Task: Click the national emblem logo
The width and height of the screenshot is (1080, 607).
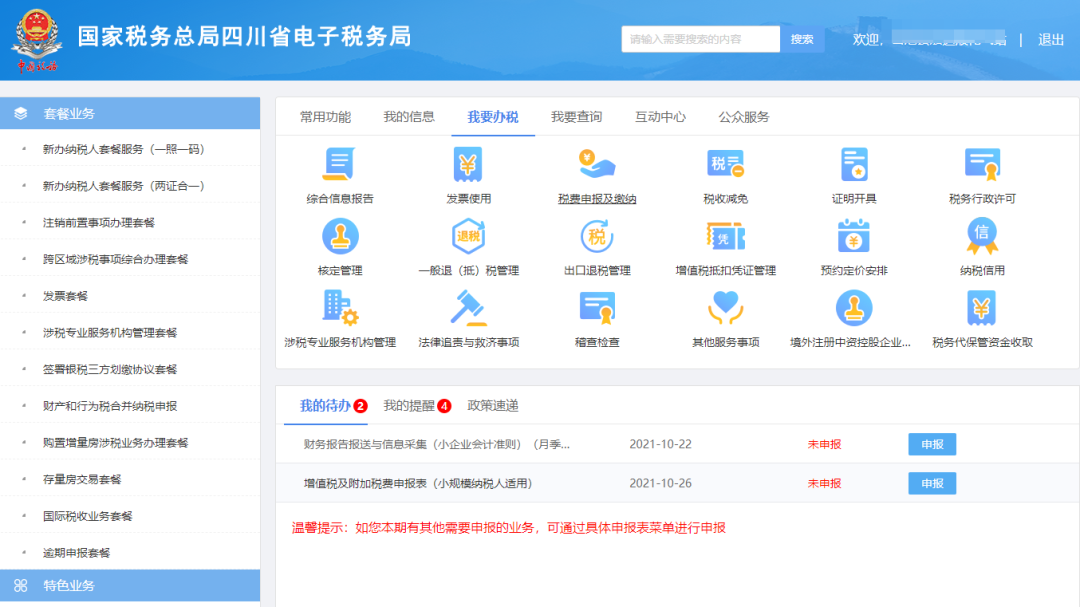Action: [37, 39]
